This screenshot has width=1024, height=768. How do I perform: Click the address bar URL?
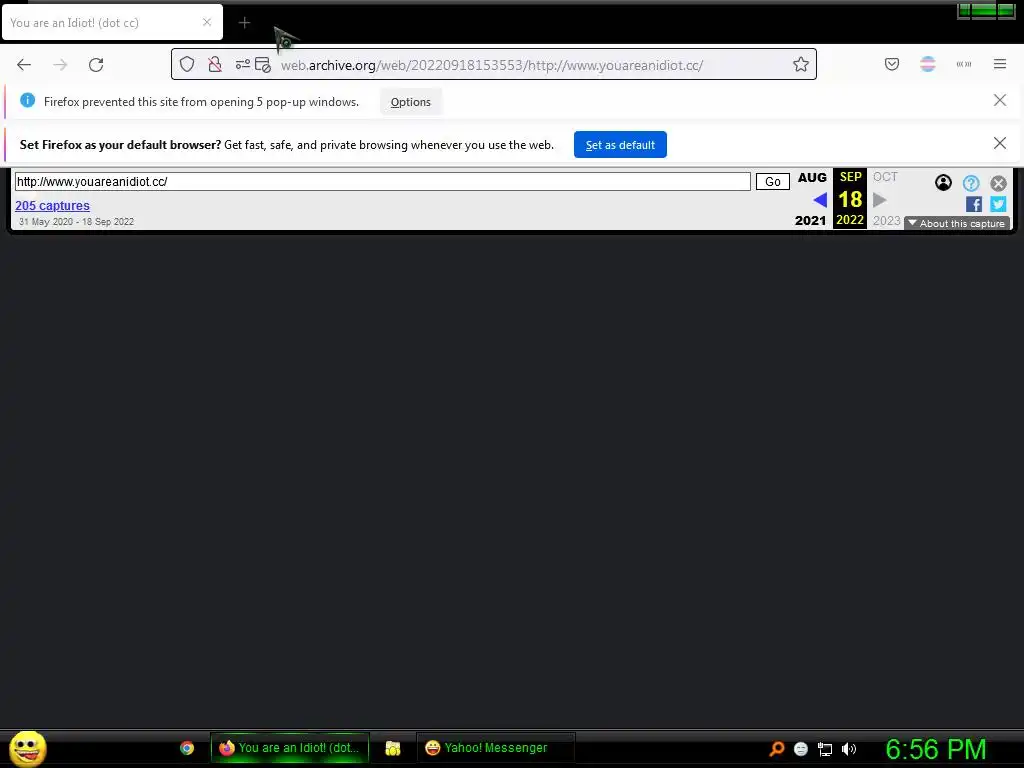tap(492, 65)
